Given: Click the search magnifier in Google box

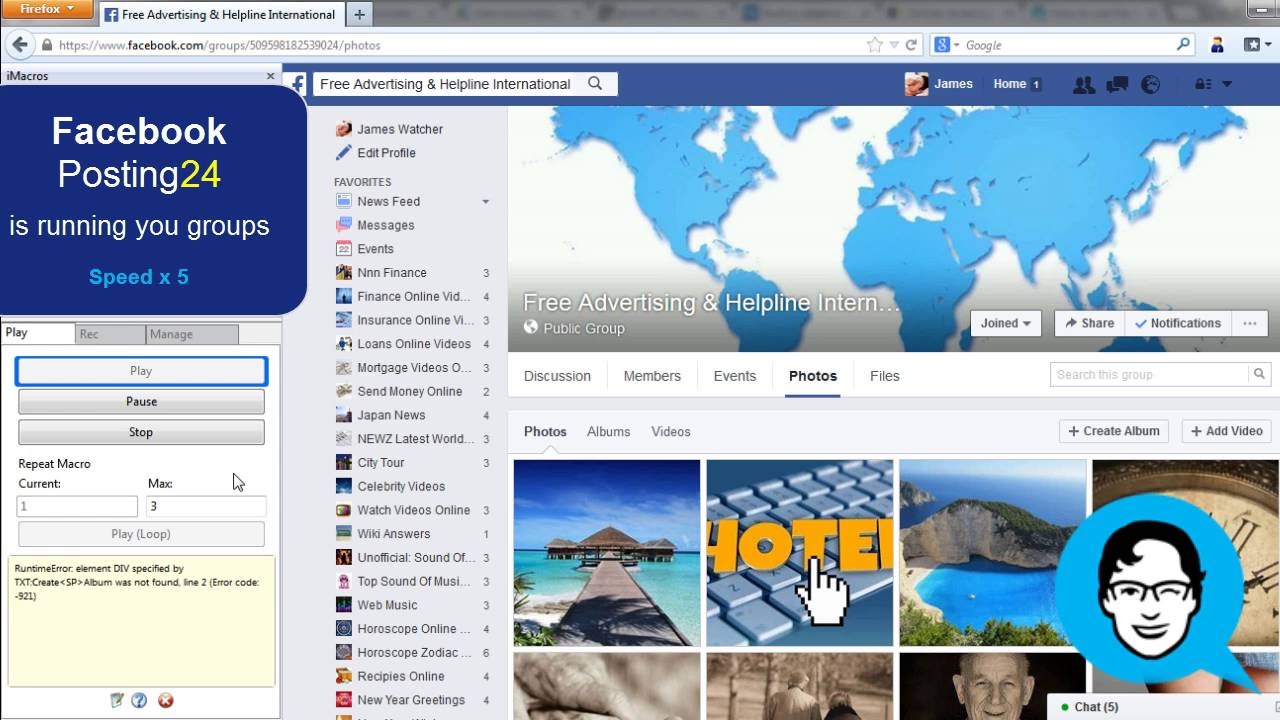Looking at the screenshot, I should pos(1183,45).
